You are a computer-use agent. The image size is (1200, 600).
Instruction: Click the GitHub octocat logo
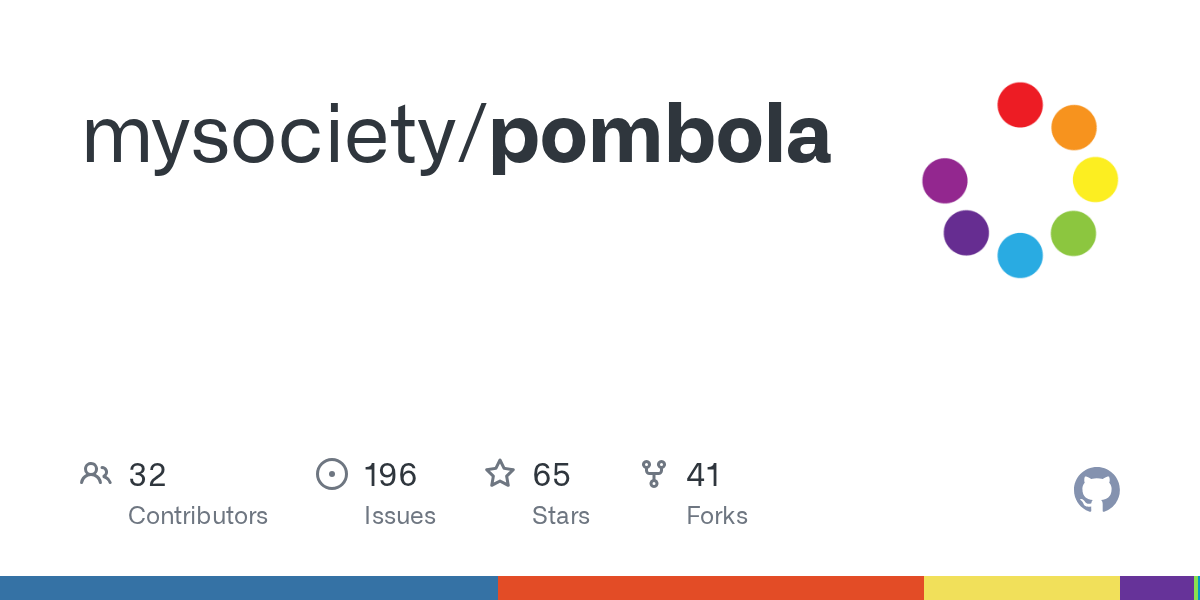coord(1096,490)
